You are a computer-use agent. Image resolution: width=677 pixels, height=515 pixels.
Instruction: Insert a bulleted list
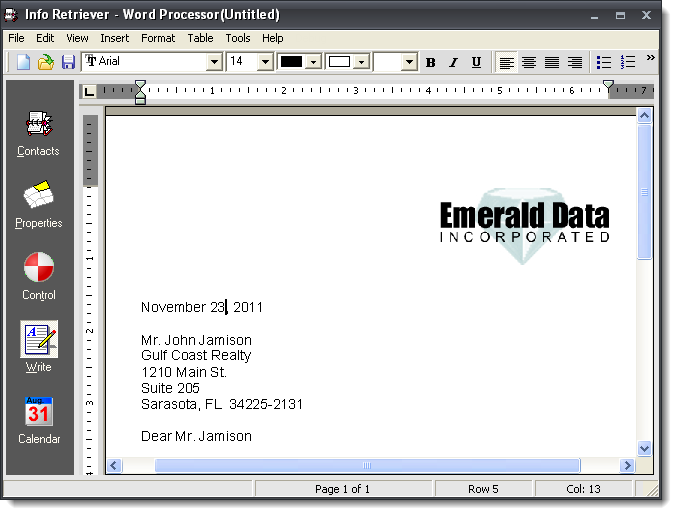coord(604,62)
